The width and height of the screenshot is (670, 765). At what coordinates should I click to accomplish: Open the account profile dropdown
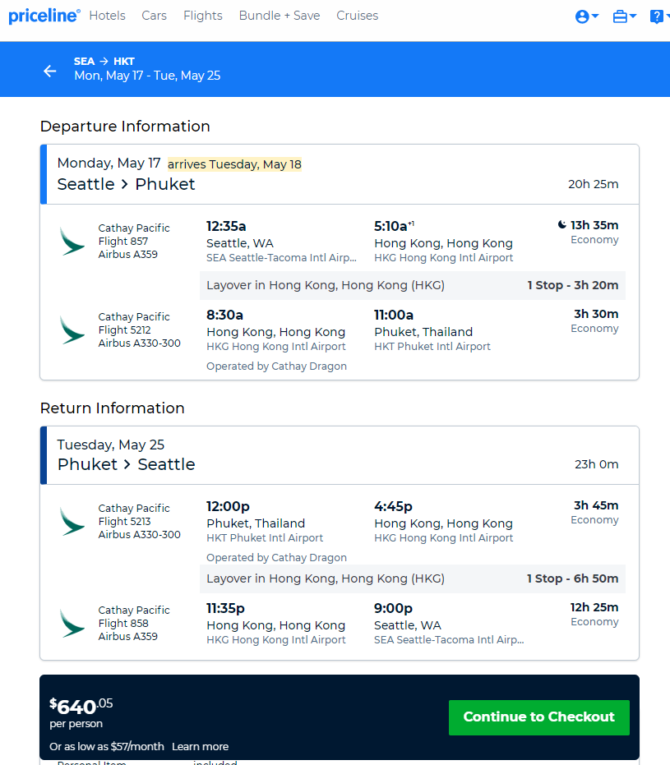pos(587,17)
